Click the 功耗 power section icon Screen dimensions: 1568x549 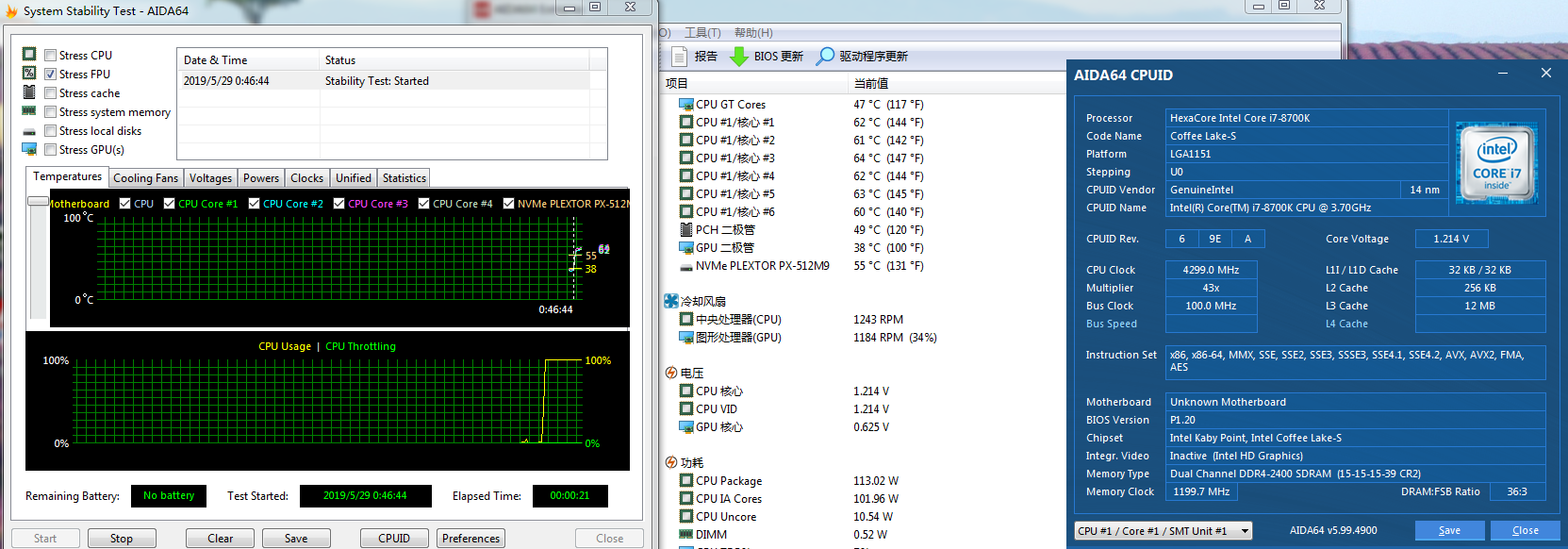point(671,463)
